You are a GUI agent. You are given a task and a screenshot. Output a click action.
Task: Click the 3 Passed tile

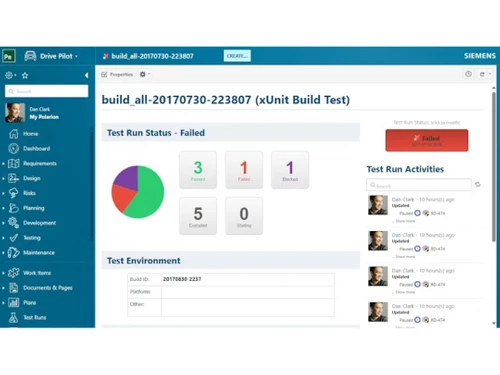coord(198,170)
